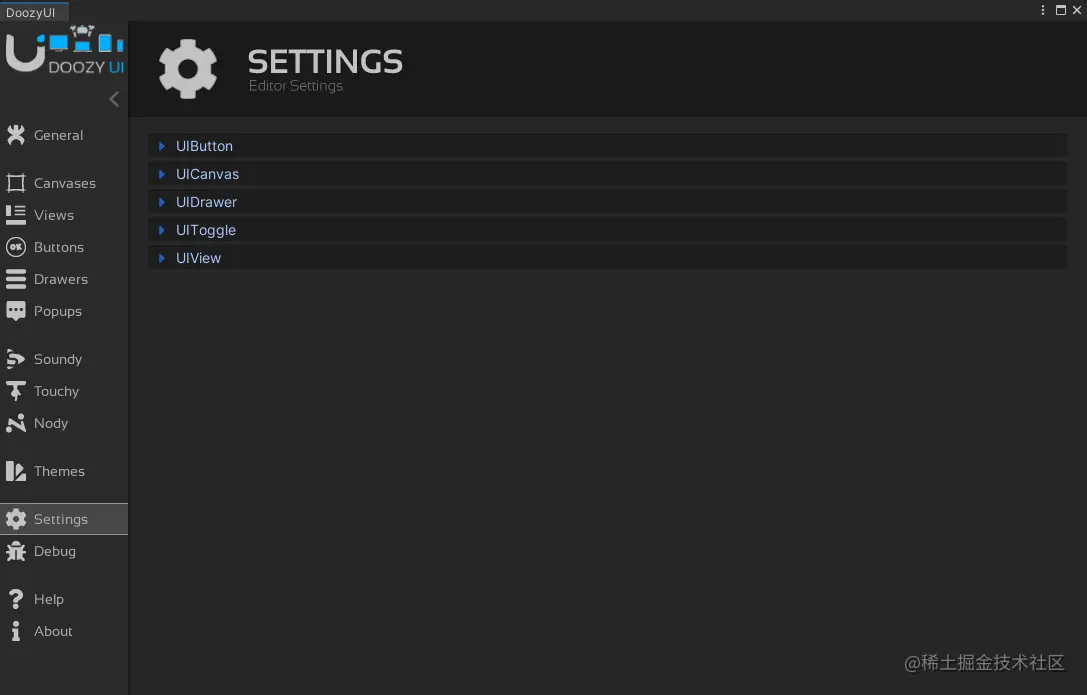Click the Debug bug icon
The image size is (1087, 695).
(x=15, y=551)
